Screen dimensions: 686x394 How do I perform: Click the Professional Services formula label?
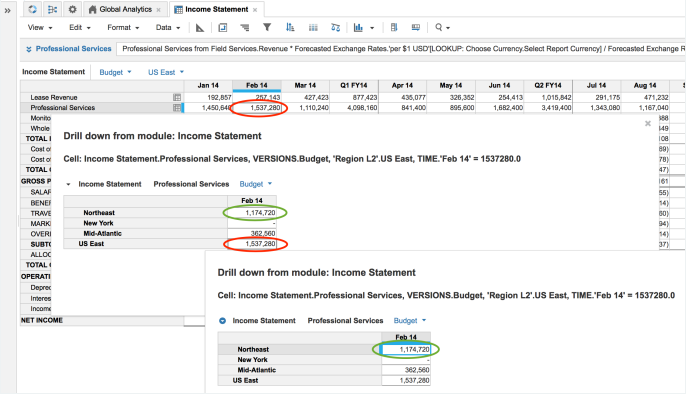pyautogui.click(x=74, y=49)
